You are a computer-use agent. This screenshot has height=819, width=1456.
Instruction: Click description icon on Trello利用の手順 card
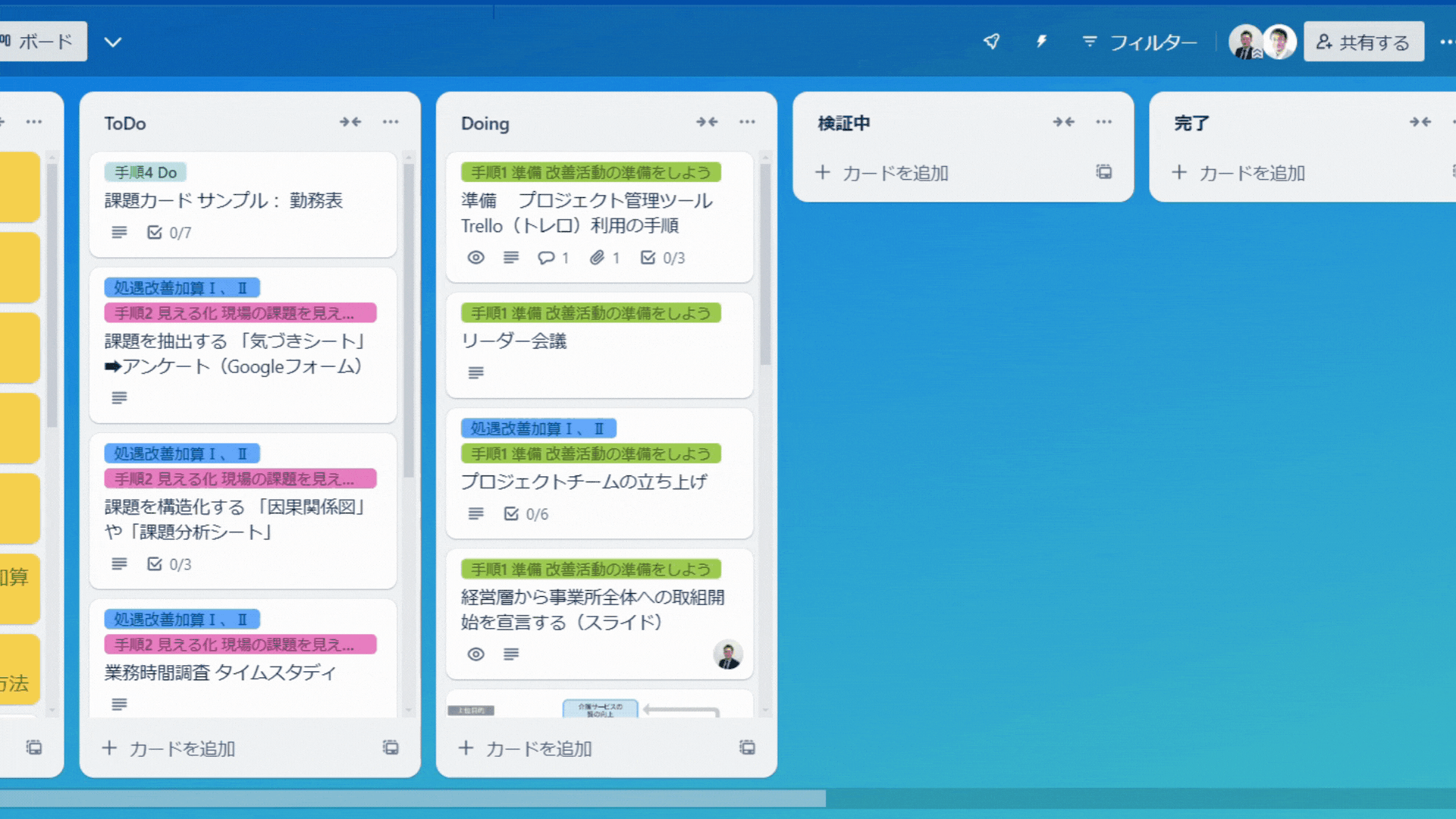[x=511, y=258]
